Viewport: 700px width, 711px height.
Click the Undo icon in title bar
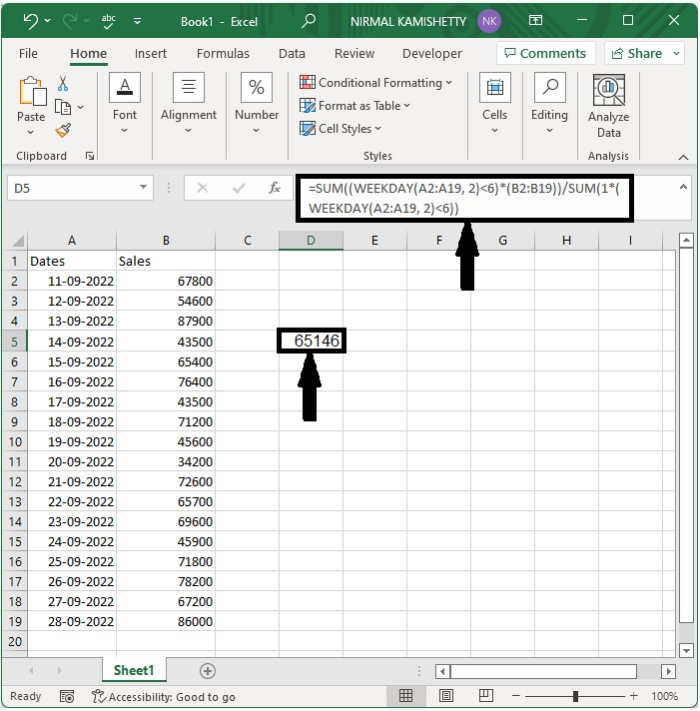(x=31, y=21)
